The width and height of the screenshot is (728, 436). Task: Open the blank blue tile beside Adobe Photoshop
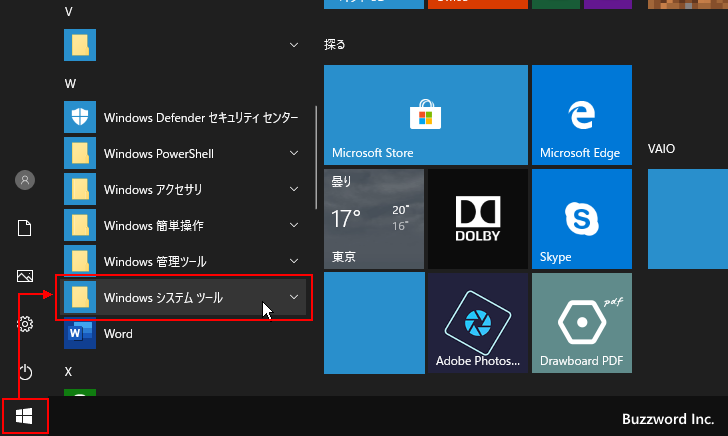point(374,323)
